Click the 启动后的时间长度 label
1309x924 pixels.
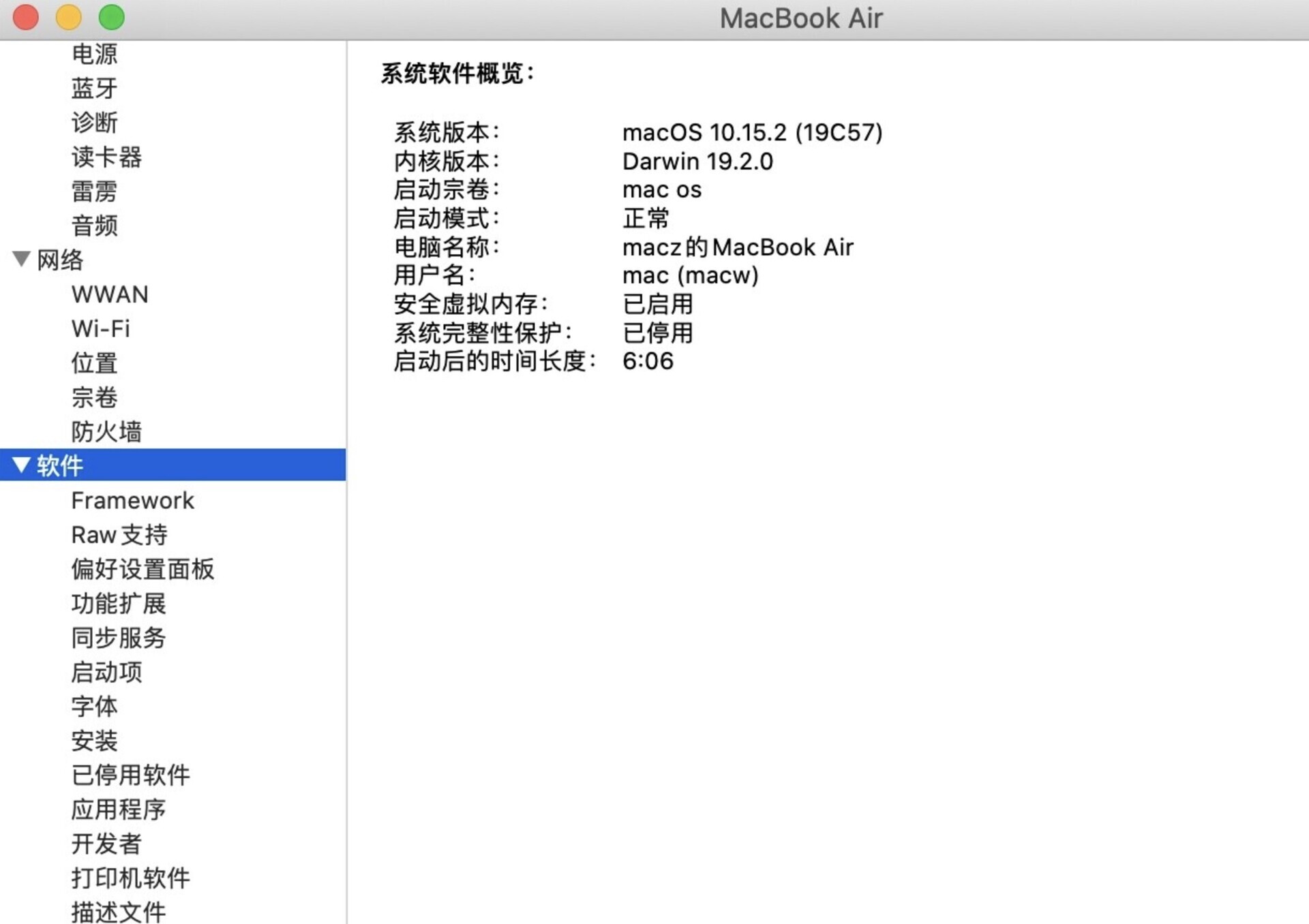pyautogui.click(x=495, y=361)
